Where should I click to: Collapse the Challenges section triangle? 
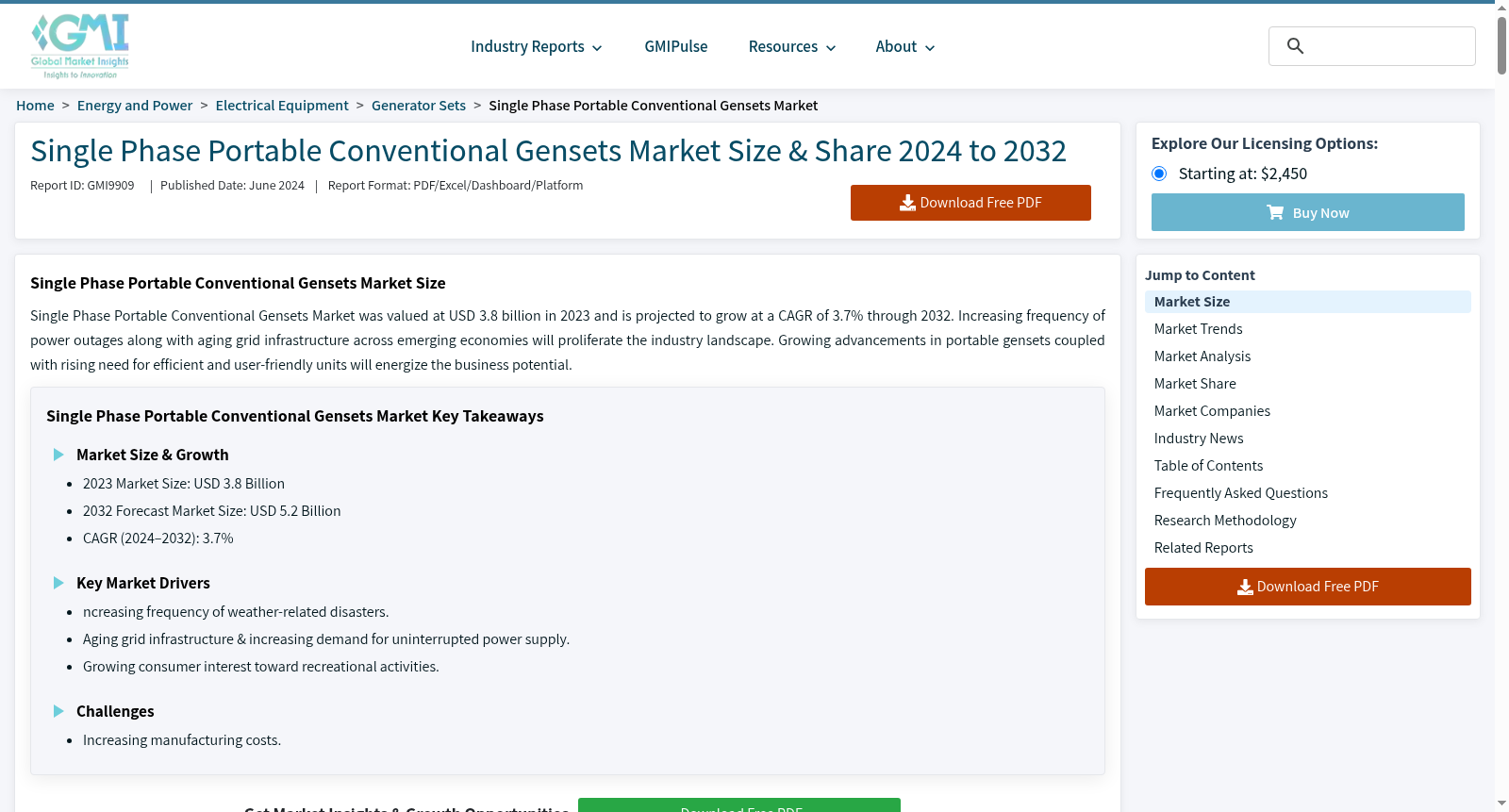coord(58,711)
